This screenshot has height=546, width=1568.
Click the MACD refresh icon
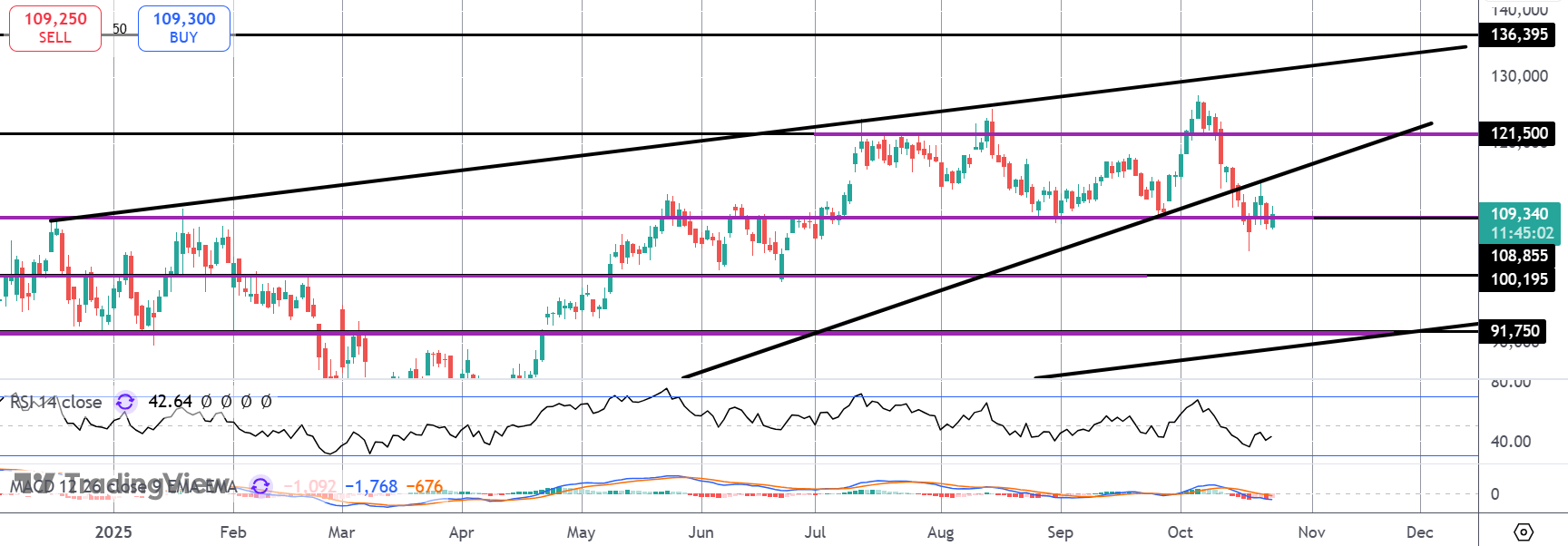[x=260, y=486]
